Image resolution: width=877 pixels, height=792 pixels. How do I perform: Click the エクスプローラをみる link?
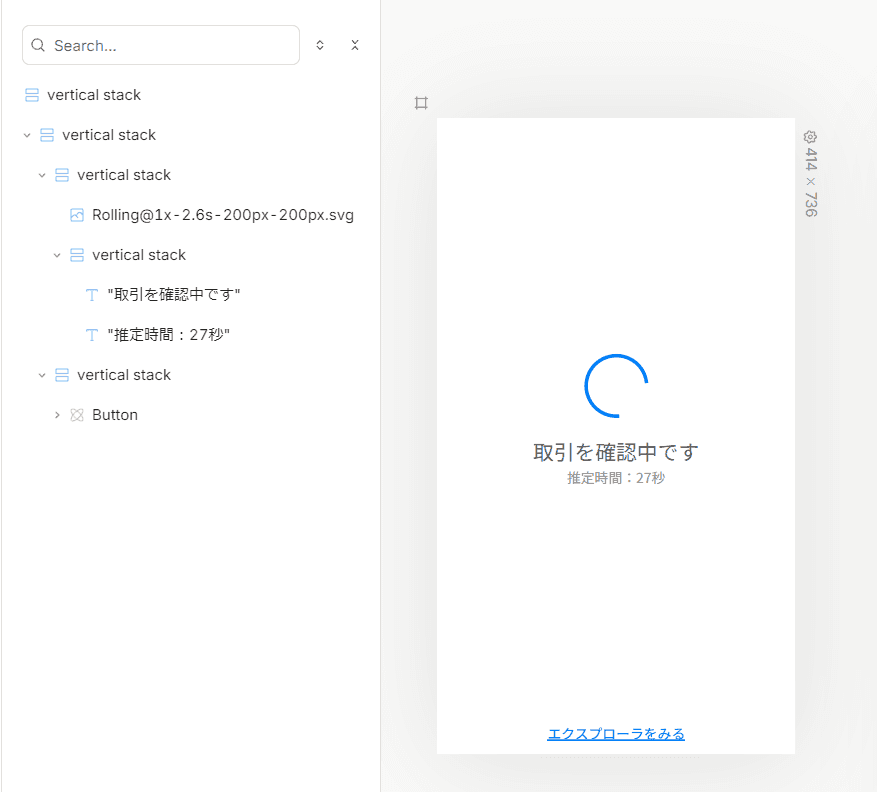point(616,734)
